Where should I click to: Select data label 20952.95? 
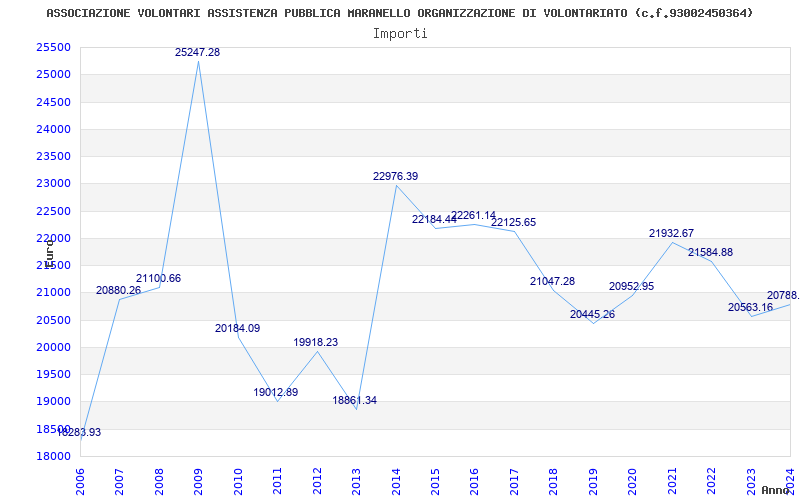pos(632,286)
